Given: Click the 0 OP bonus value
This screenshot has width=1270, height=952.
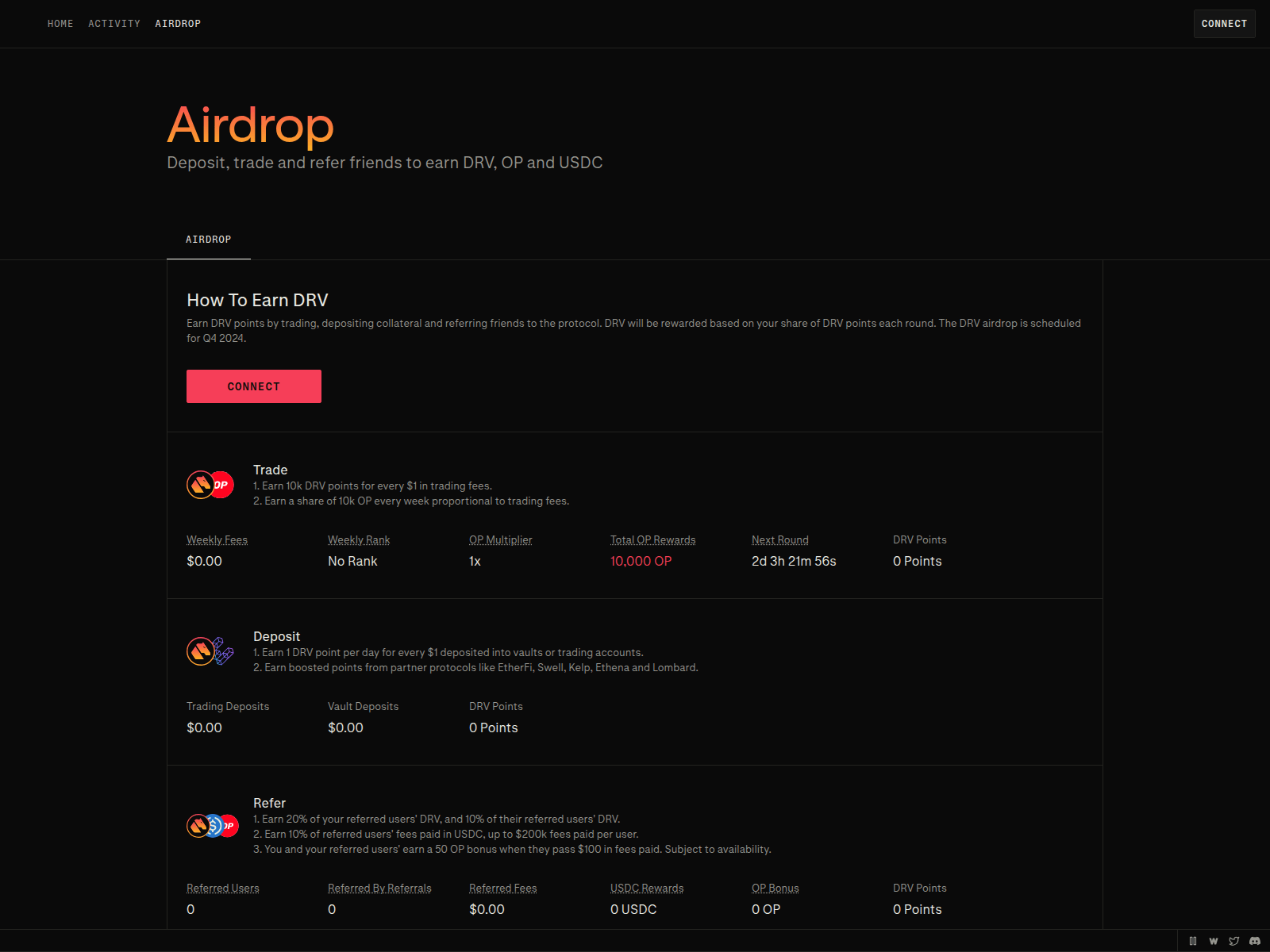Looking at the screenshot, I should (x=766, y=909).
